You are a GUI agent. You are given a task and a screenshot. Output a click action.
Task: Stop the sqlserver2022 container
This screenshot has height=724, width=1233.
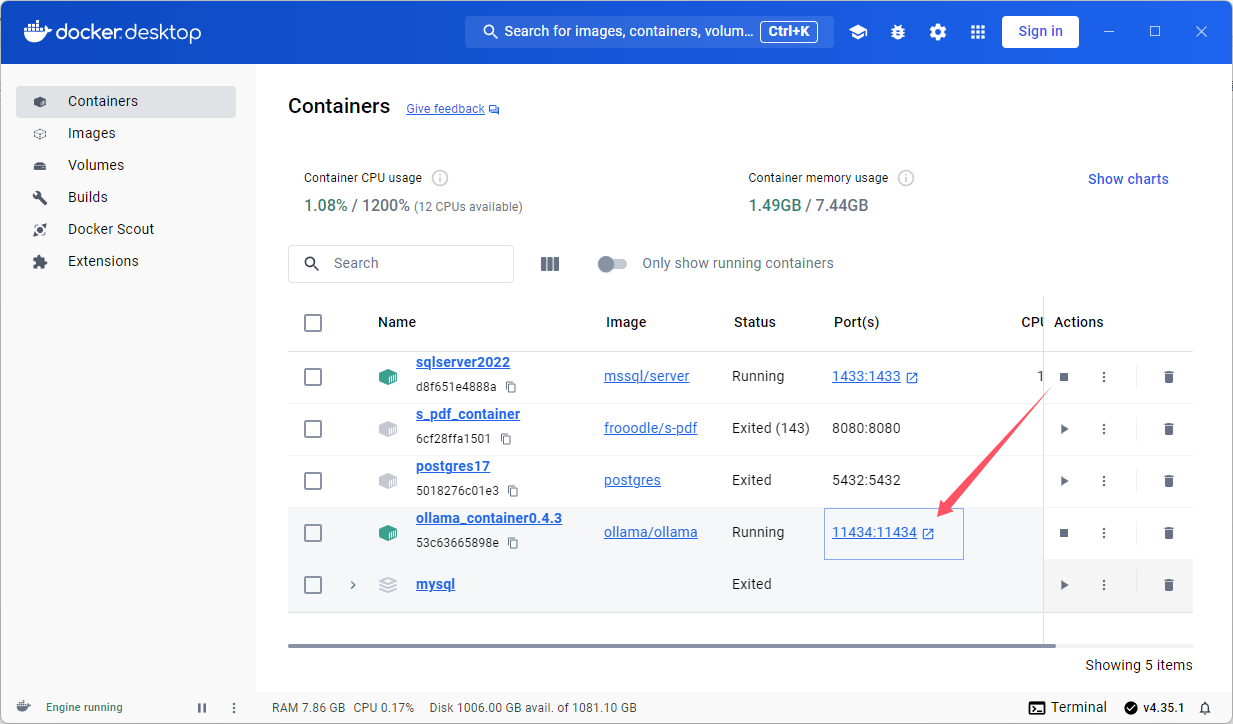tap(1064, 377)
